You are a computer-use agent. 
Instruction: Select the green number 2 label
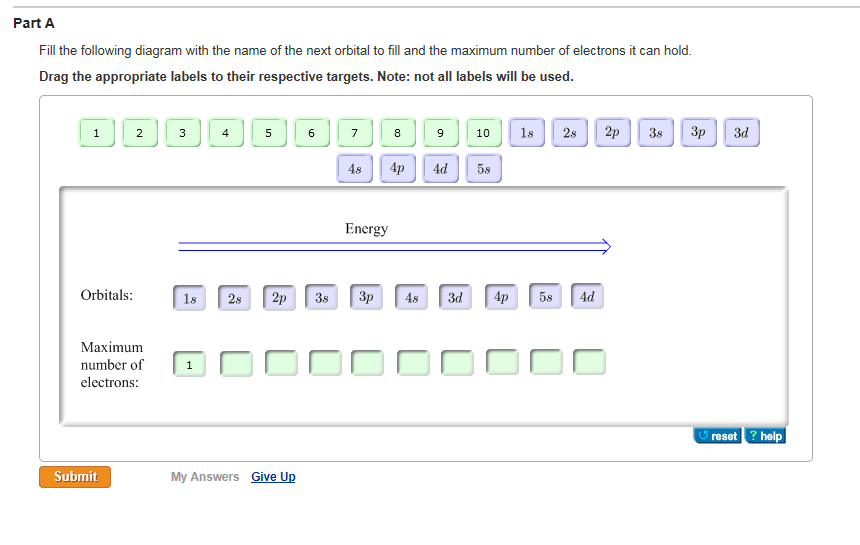pos(140,133)
